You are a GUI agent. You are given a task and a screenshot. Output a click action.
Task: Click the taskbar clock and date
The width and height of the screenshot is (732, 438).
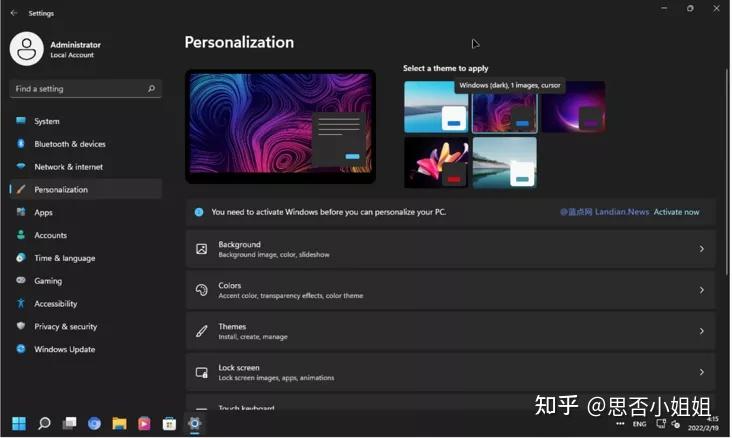click(x=704, y=424)
